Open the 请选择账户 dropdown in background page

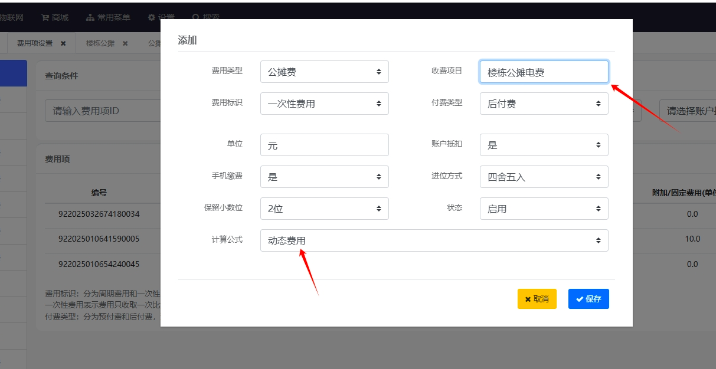[688, 111]
